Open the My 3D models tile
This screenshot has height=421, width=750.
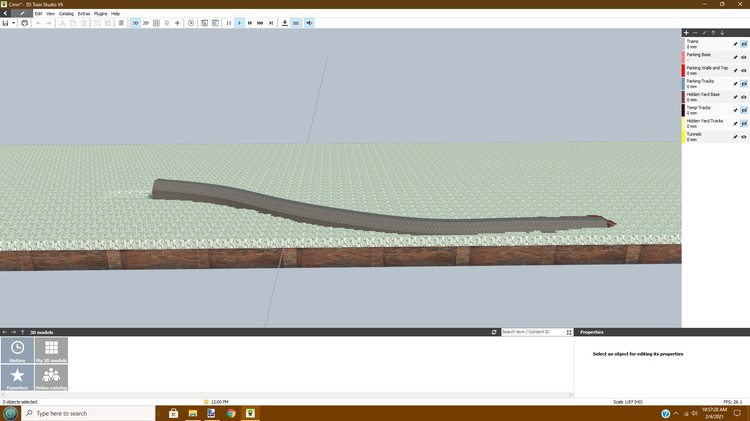[x=51, y=350]
